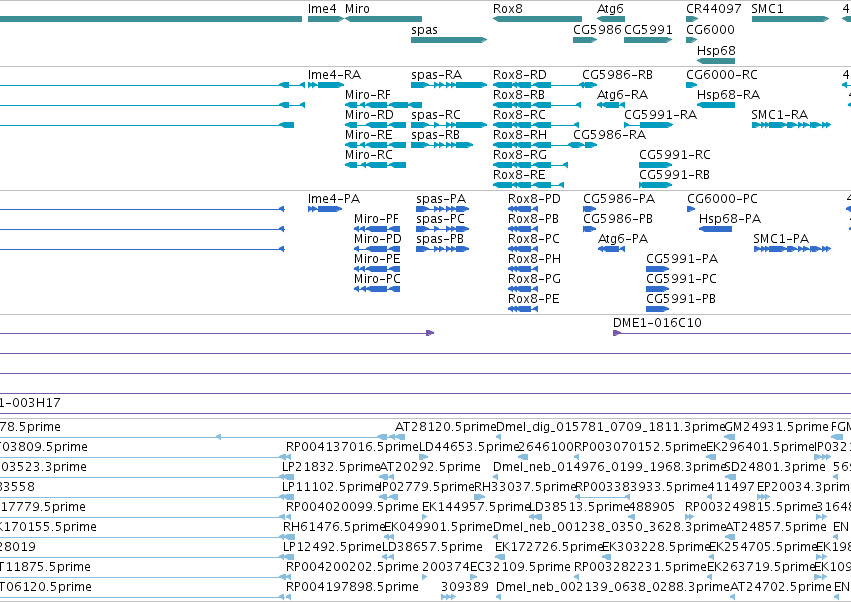This screenshot has height=602, width=851.
Task: Select EST RP004197898.5prime
Action: click(352, 587)
